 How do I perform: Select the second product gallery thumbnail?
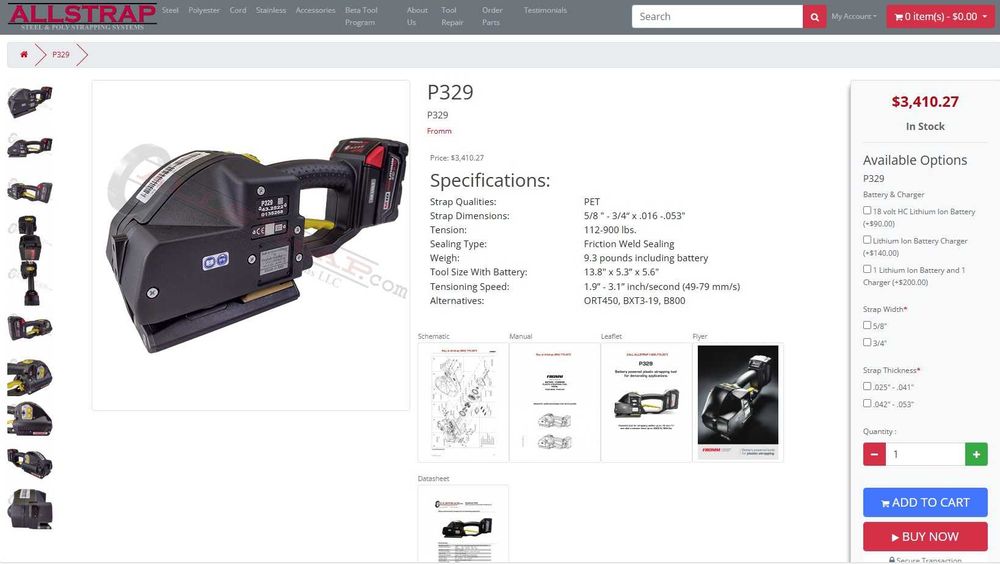pyautogui.click(x=29, y=147)
